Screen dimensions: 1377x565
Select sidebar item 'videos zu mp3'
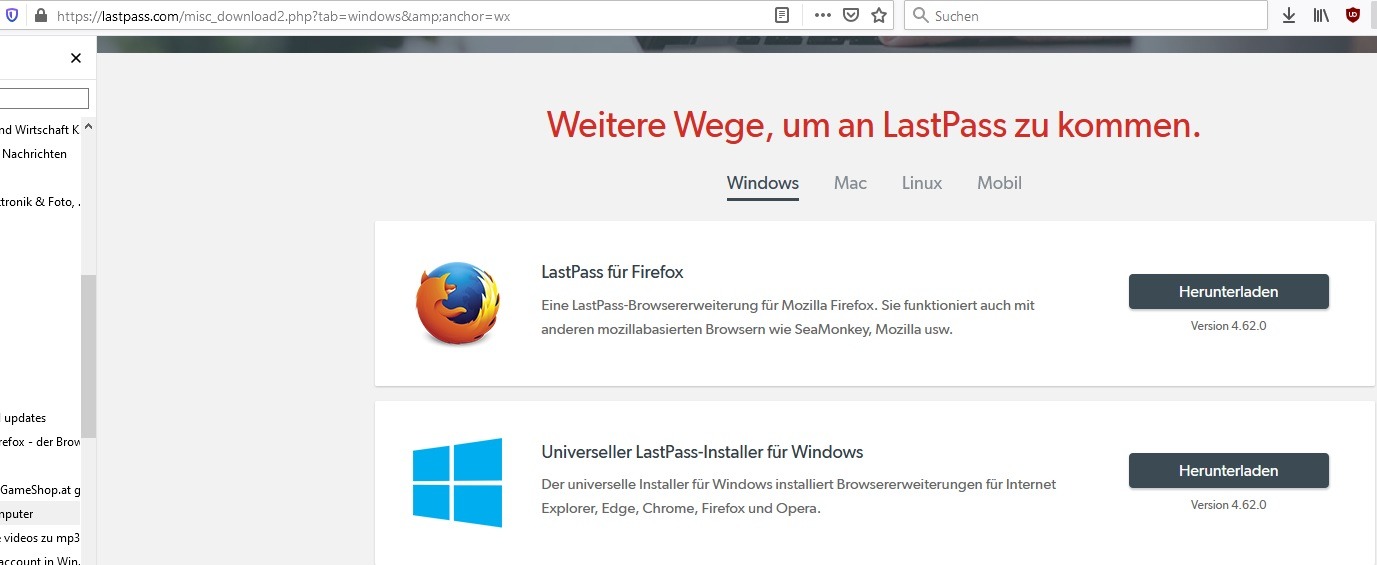[x=40, y=538]
